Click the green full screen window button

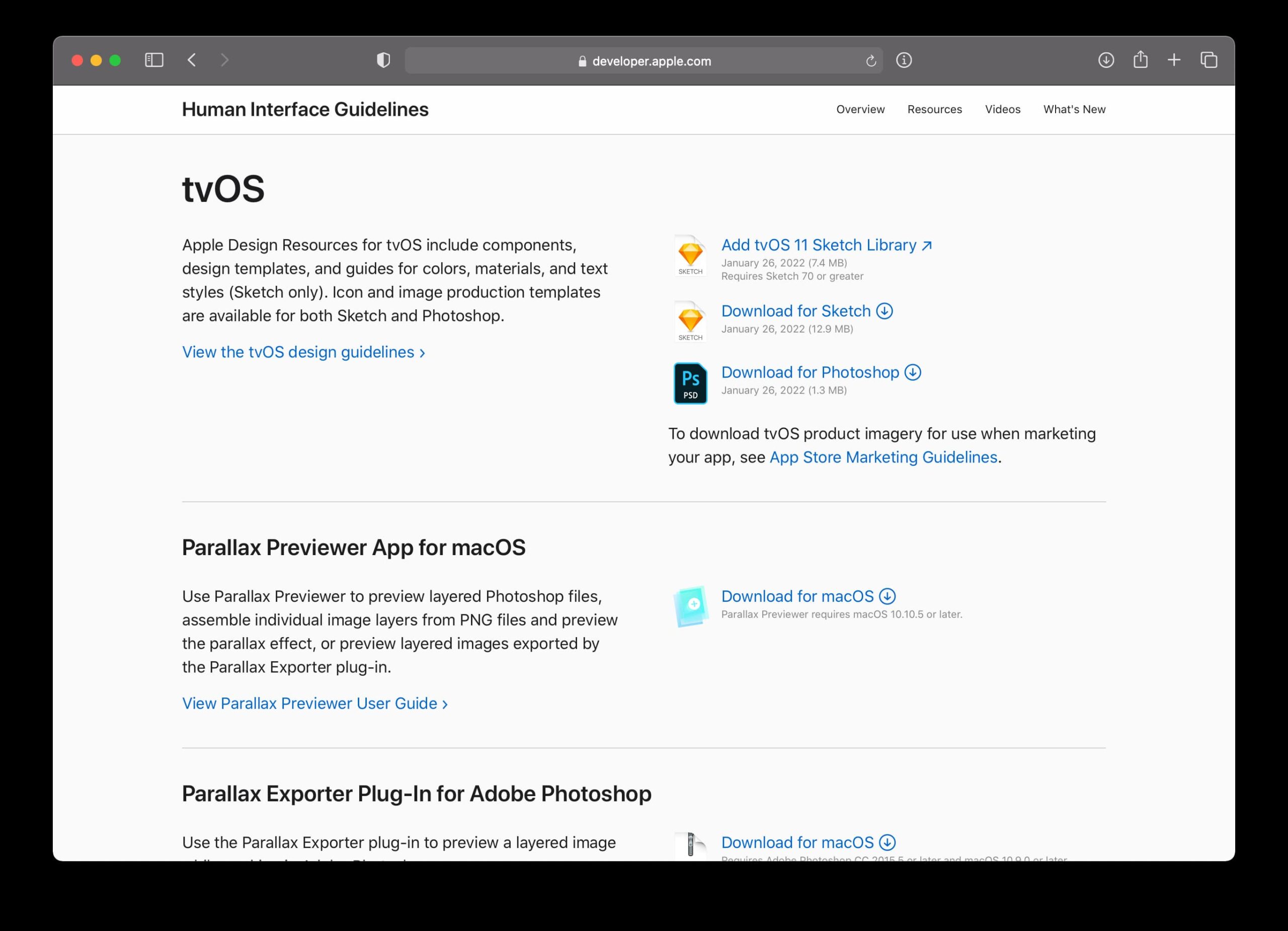[x=115, y=60]
